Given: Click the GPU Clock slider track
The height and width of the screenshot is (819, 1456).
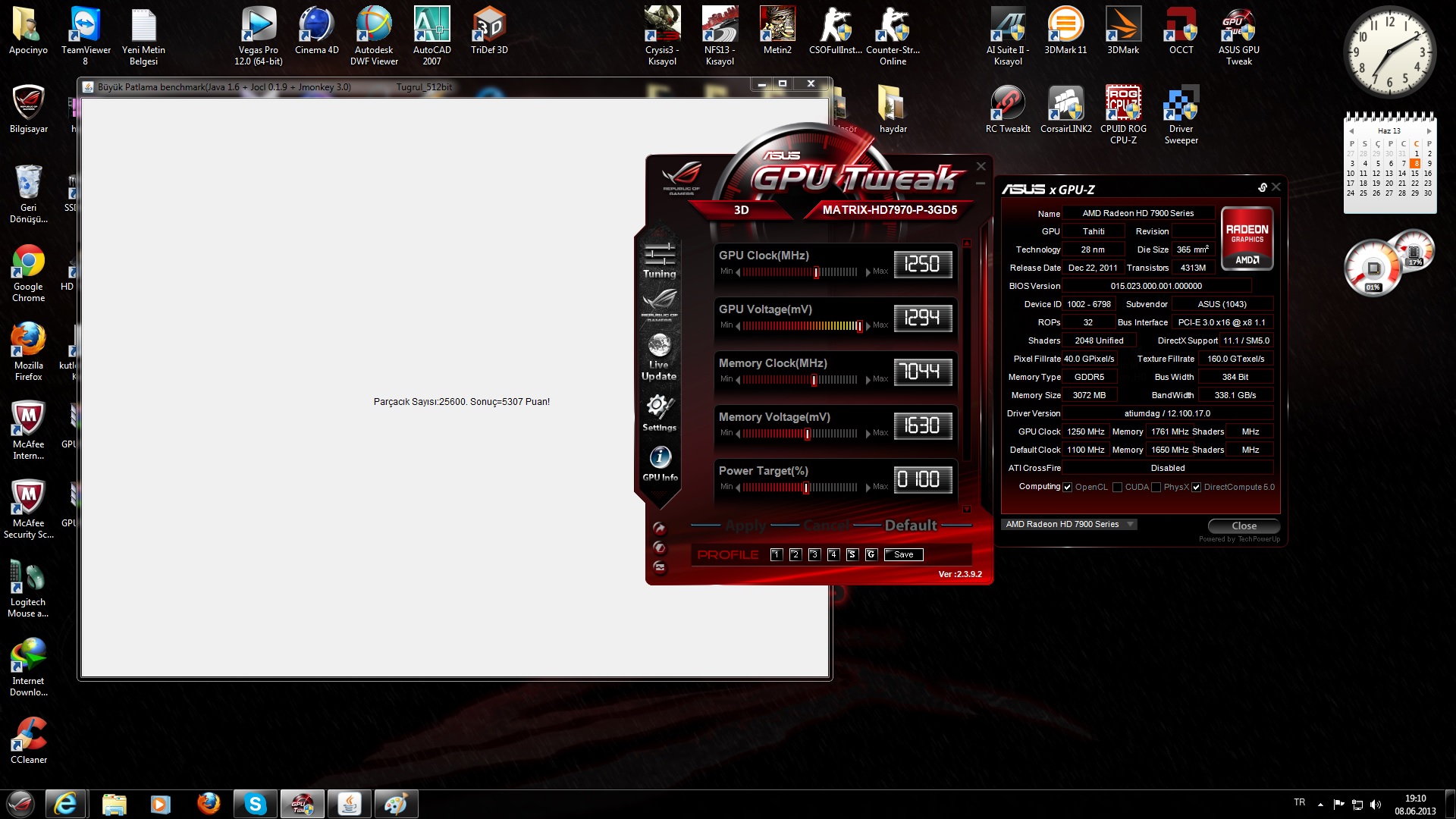Looking at the screenshot, I should pos(800,272).
